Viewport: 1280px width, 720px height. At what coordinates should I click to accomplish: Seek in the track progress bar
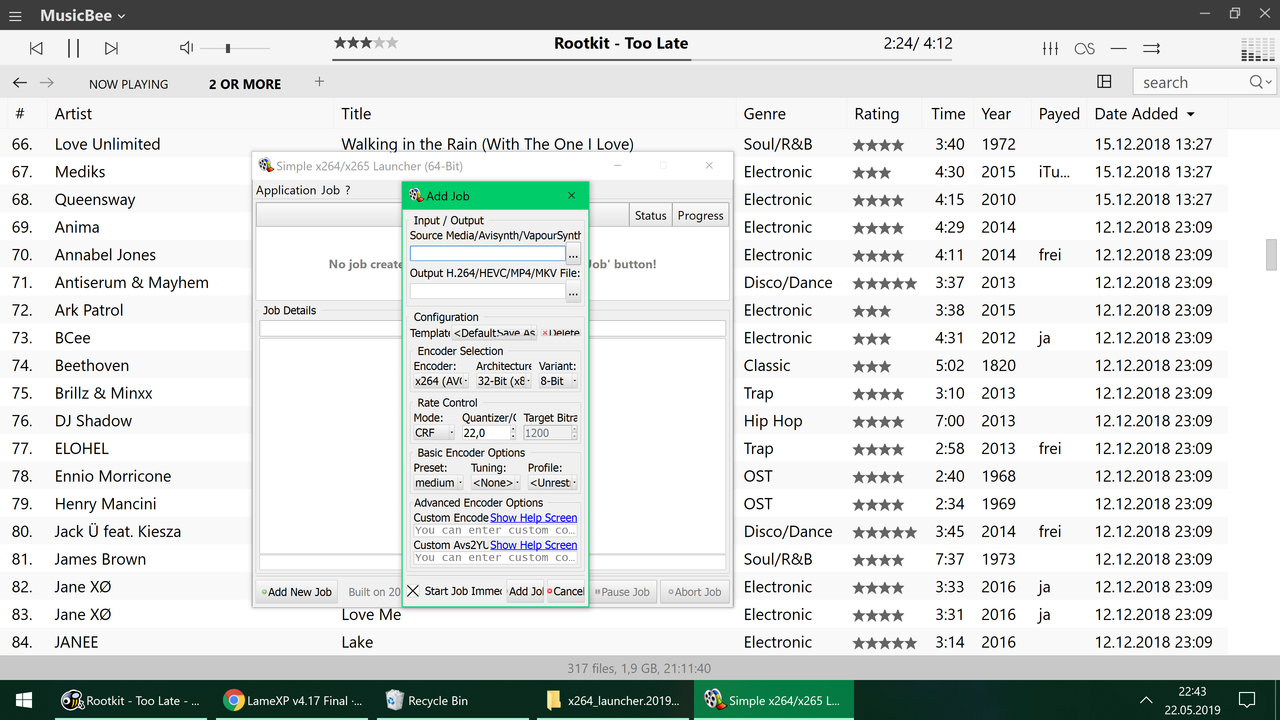(x=643, y=60)
